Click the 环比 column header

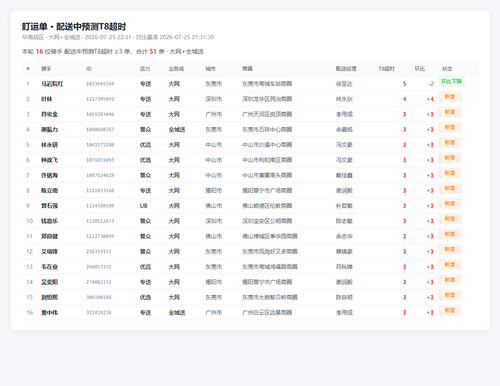(x=420, y=69)
